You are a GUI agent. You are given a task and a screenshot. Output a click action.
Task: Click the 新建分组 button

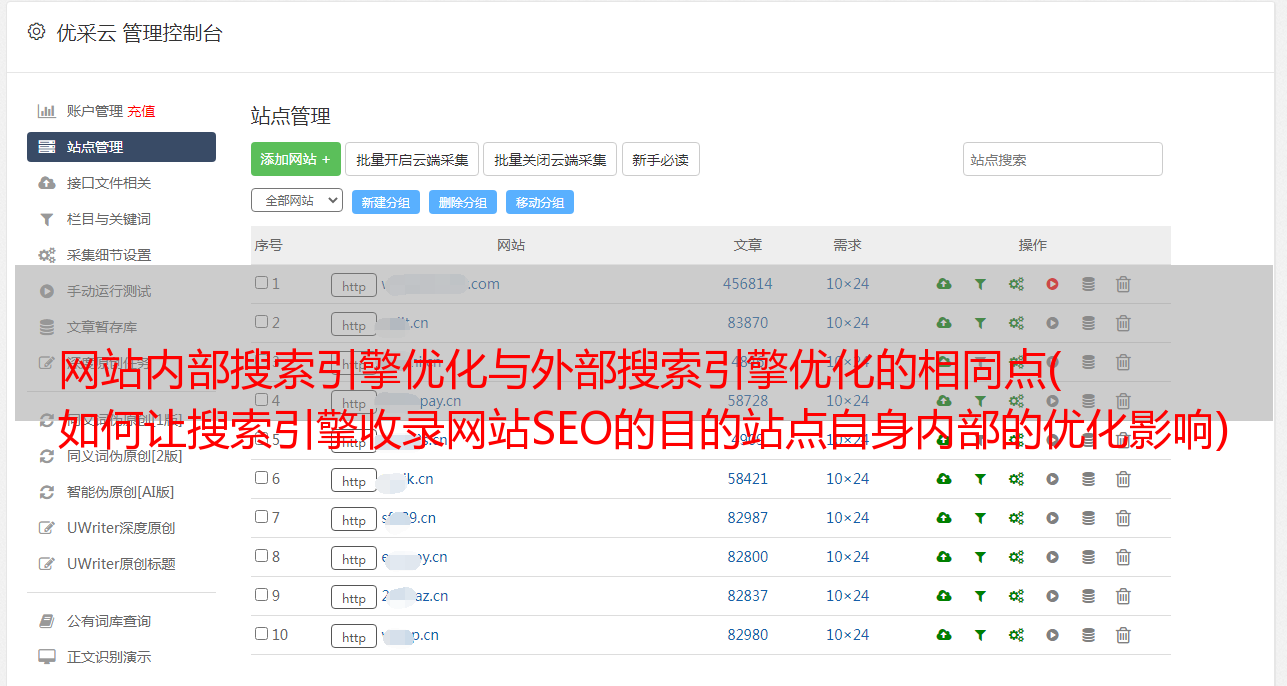tap(386, 202)
